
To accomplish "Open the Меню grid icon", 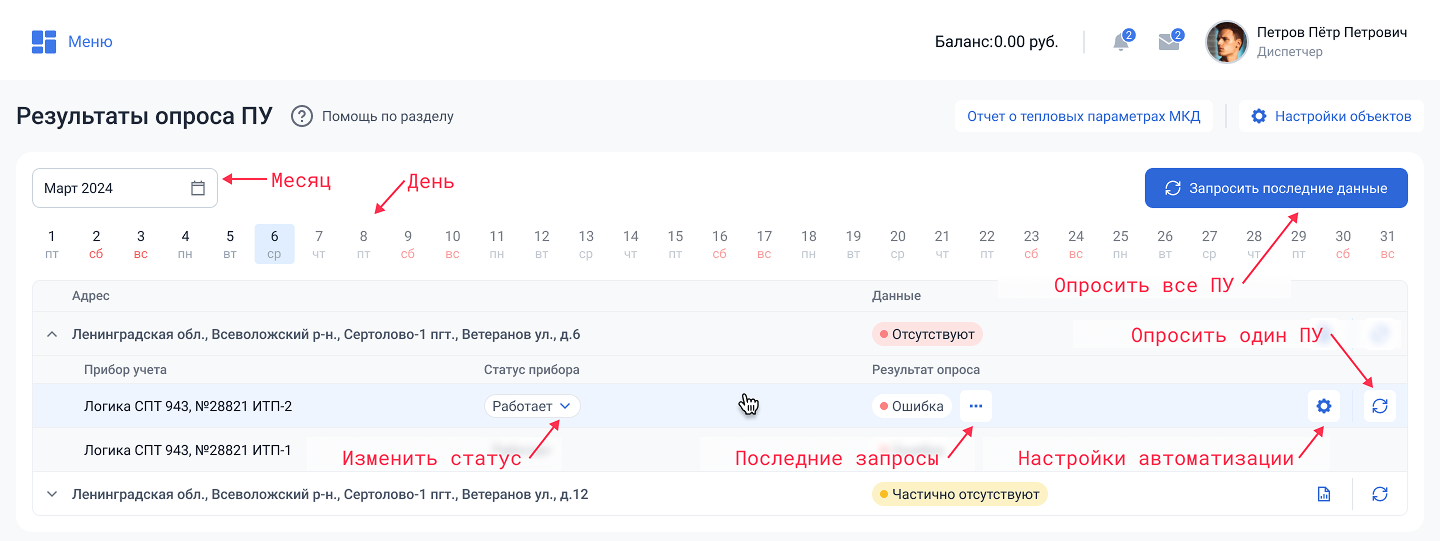I will (x=44, y=42).
